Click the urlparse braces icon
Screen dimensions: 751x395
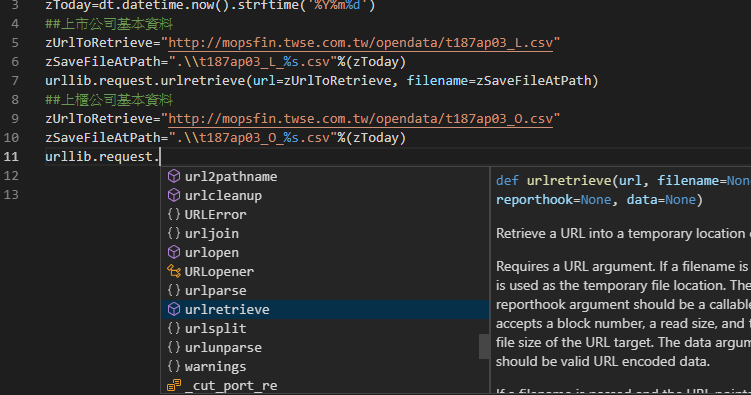click(x=173, y=290)
